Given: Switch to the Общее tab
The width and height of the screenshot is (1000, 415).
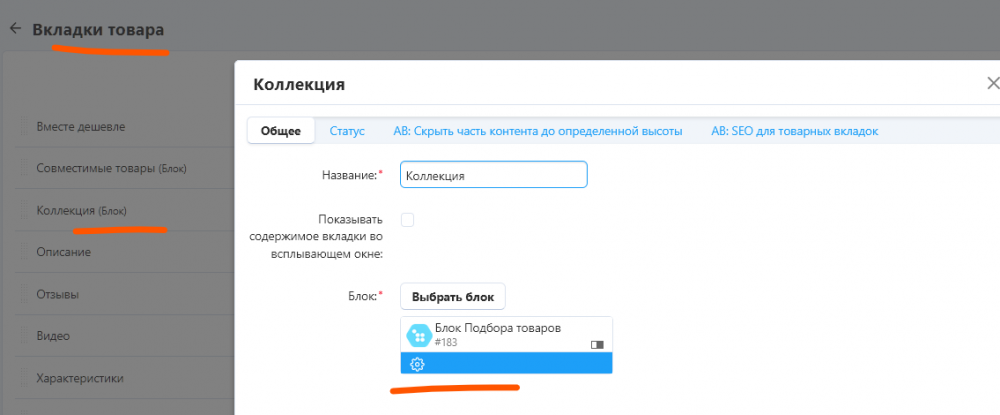Looking at the screenshot, I should pyautogui.click(x=281, y=131).
